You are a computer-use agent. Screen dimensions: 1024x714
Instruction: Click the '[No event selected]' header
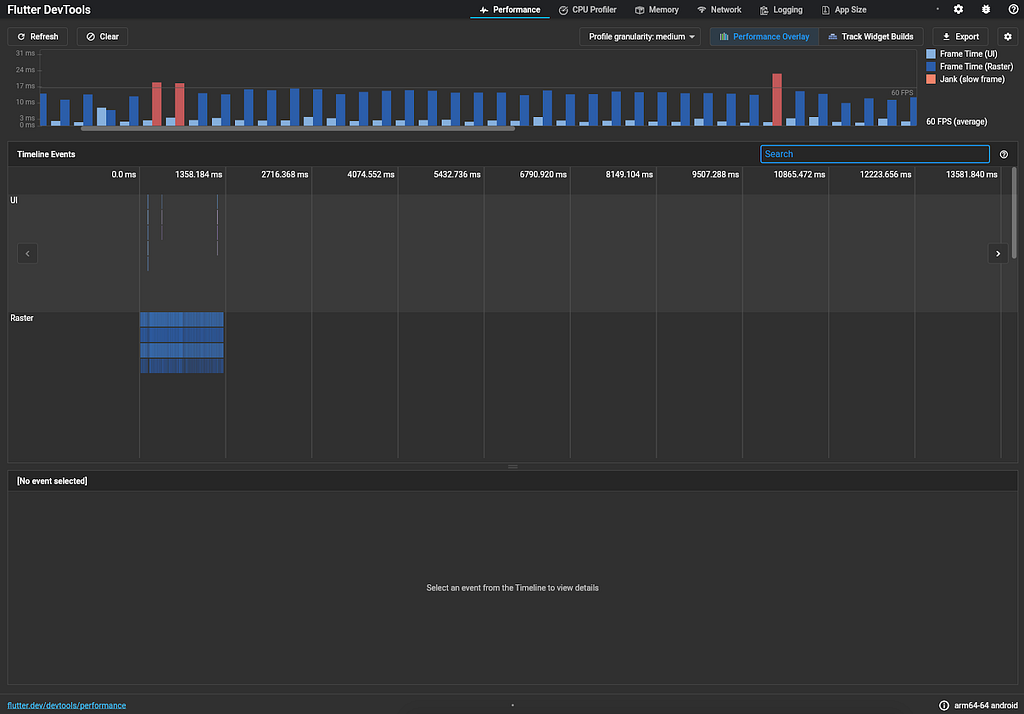tap(52, 481)
